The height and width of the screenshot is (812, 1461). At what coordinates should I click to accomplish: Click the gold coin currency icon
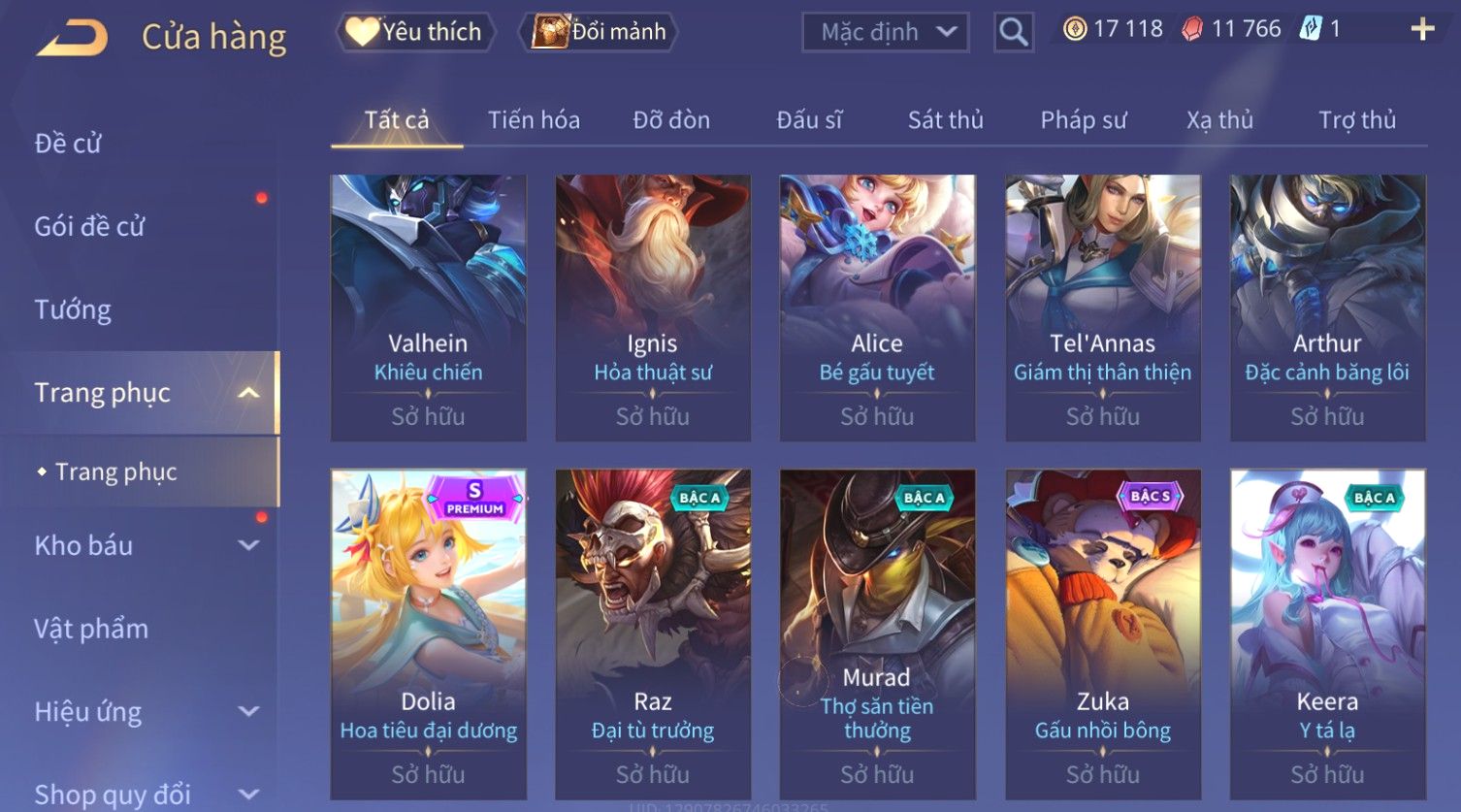1075,29
